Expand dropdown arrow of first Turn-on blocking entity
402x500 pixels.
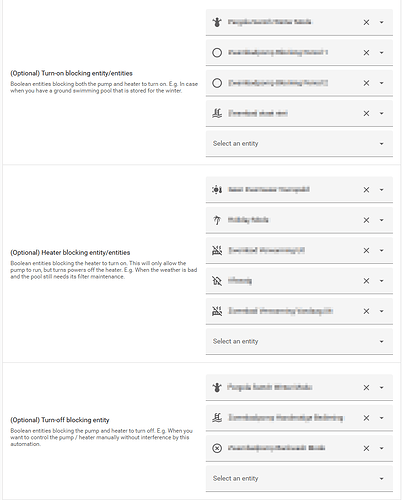coord(382,22)
